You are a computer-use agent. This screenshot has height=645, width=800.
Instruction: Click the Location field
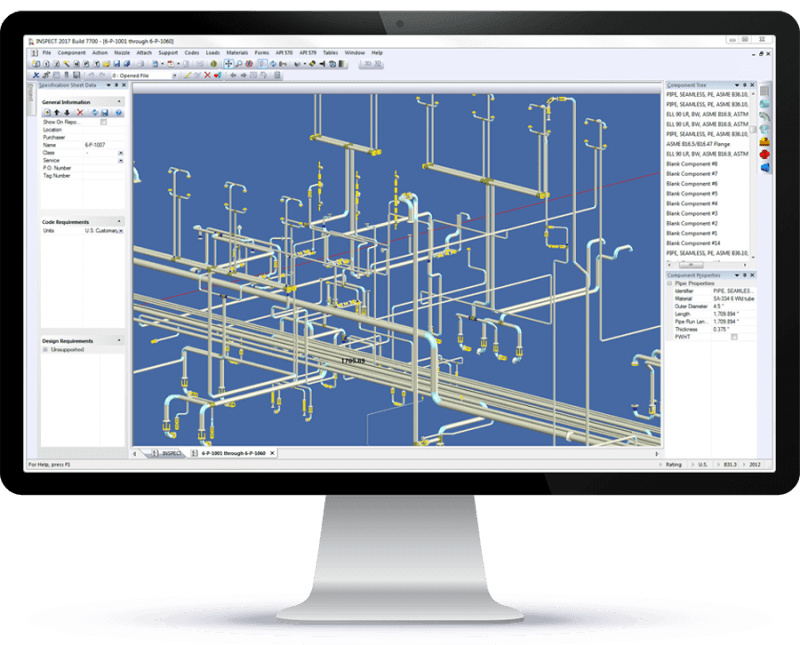(x=104, y=130)
